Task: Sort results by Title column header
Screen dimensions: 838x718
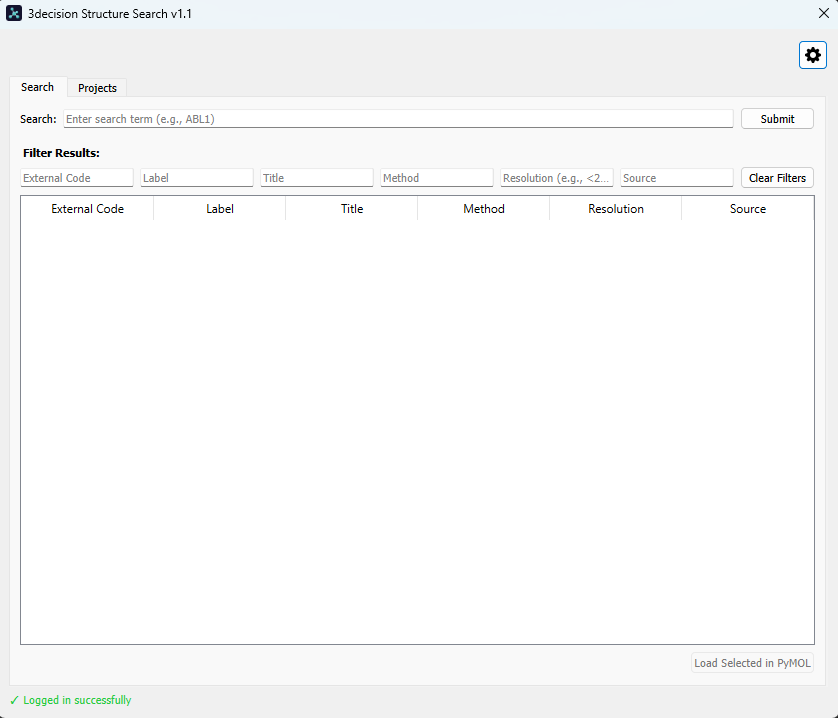Action: [352, 209]
